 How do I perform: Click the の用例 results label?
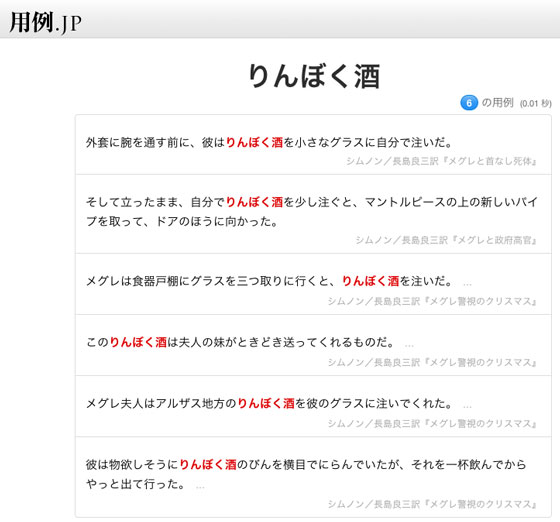(498, 103)
